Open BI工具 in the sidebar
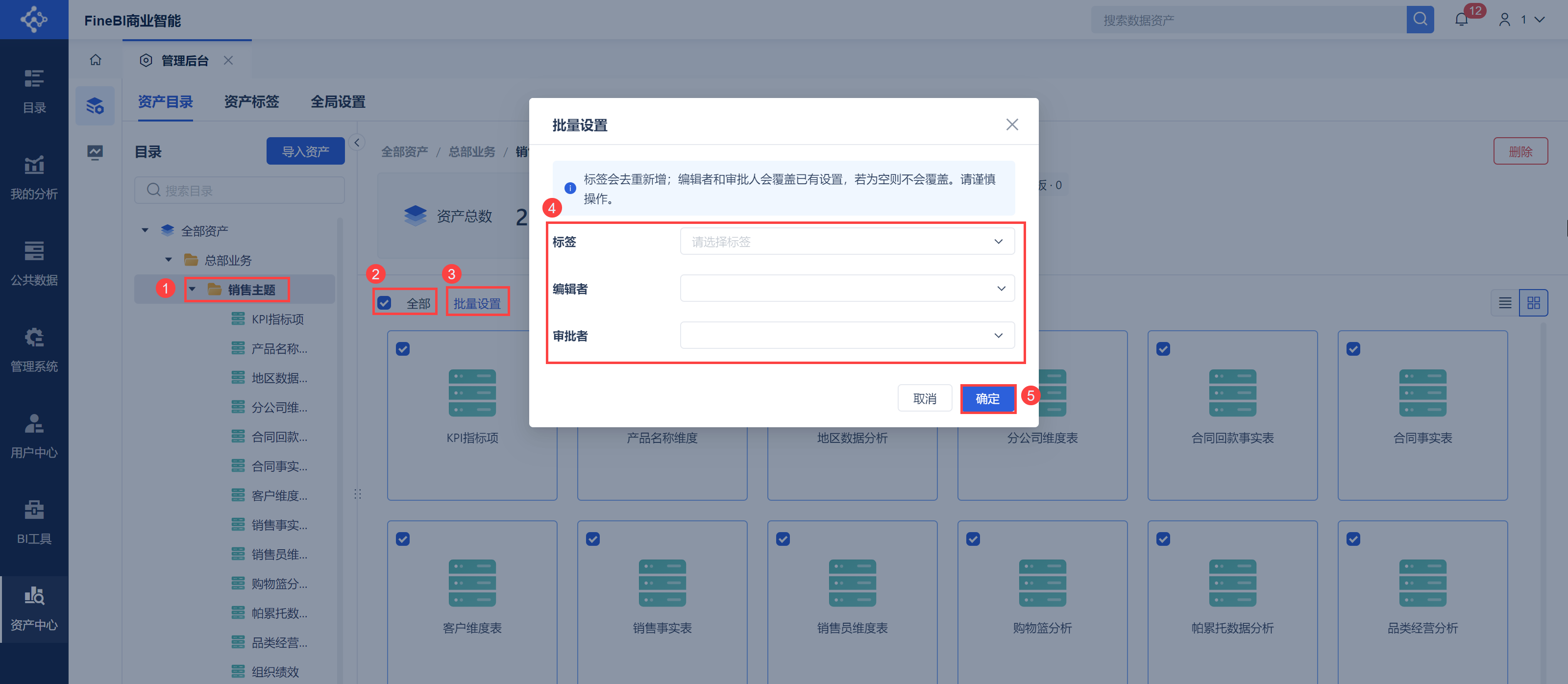The image size is (1568, 684). [34, 522]
